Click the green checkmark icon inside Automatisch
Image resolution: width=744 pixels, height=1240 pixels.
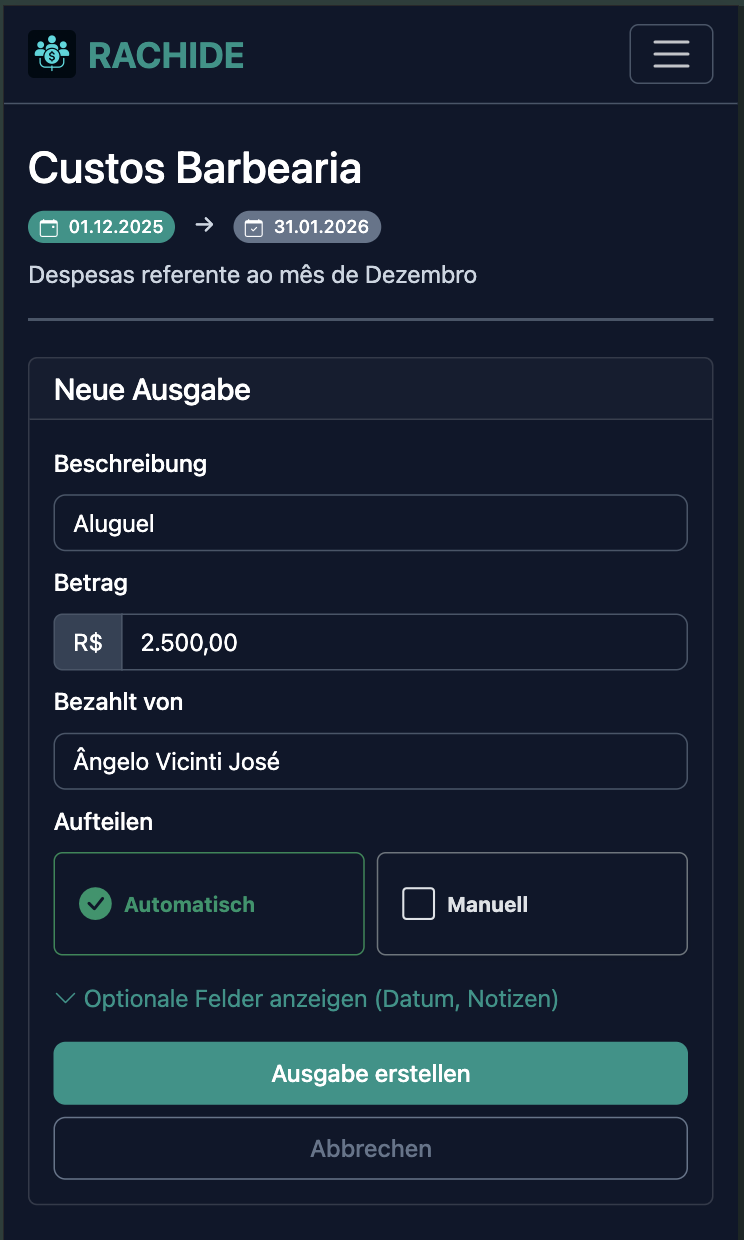[x=95, y=904]
